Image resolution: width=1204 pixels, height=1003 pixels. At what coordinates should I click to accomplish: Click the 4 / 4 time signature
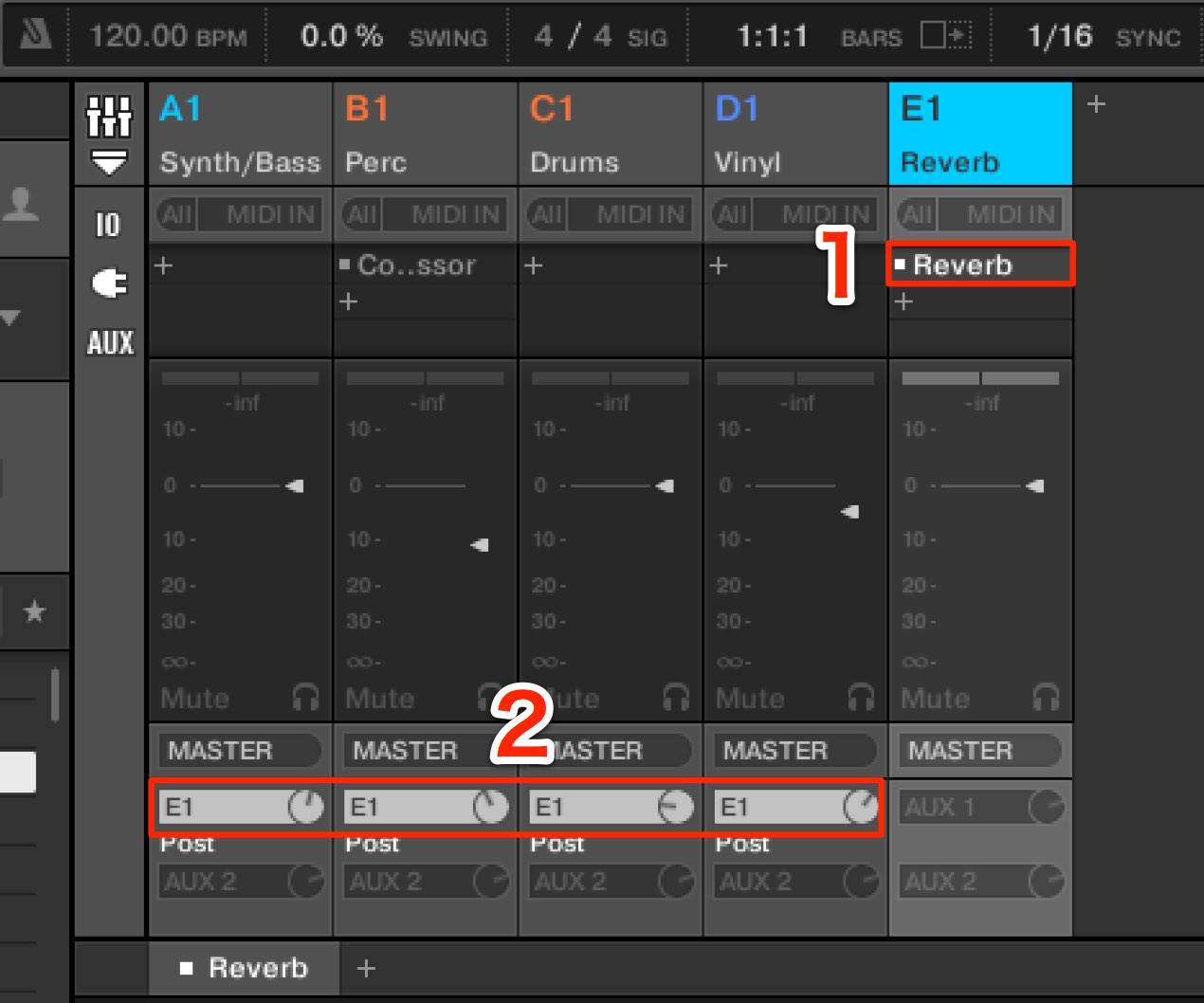(573, 36)
